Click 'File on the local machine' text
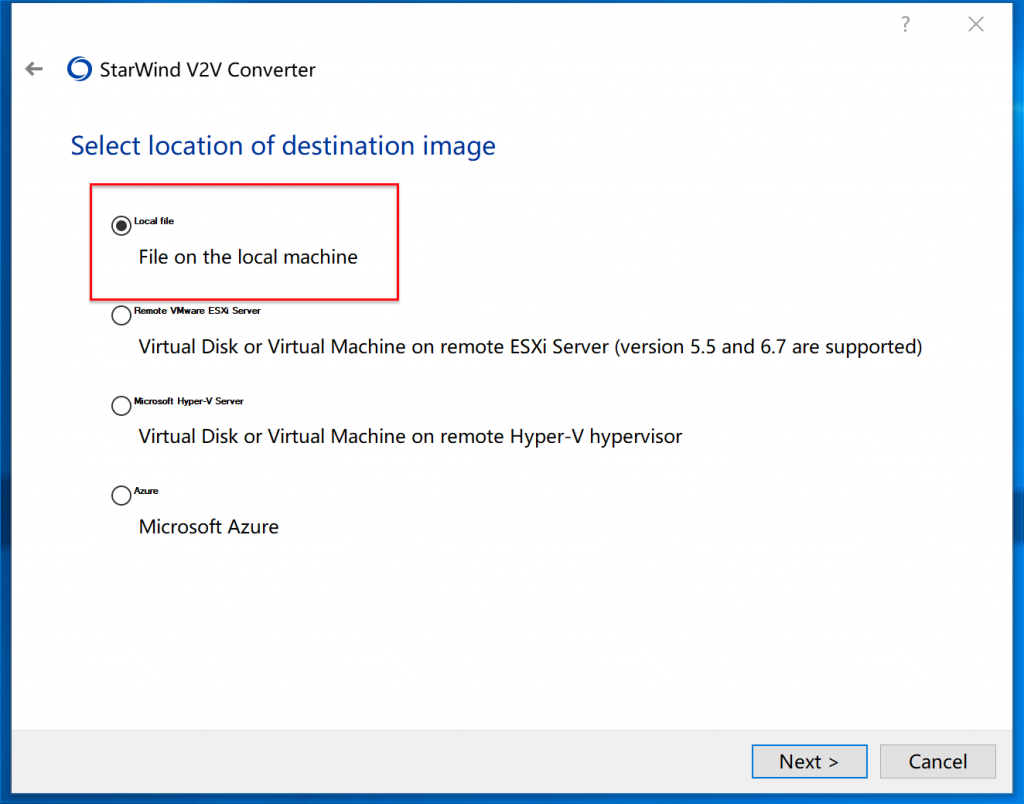The height and width of the screenshot is (804, 1024). click(248, 257)
